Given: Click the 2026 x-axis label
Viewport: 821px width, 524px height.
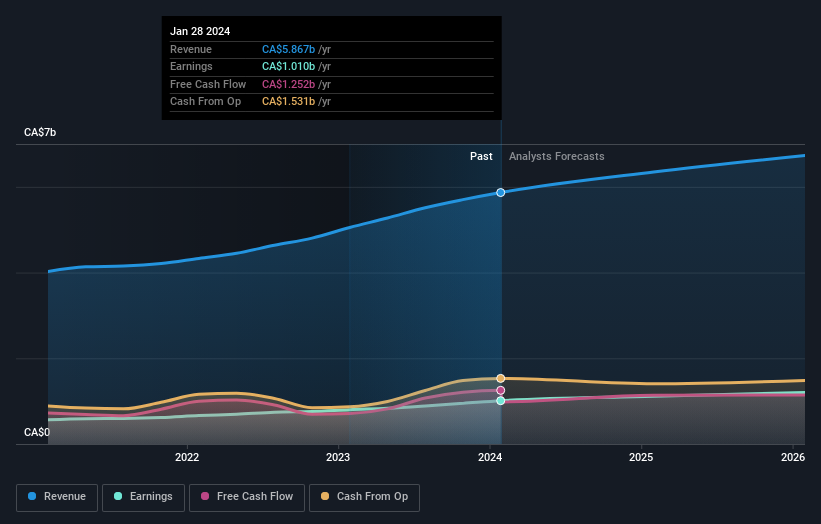Looking at the screenshot, I should pyautogui.click(x=793, y=458).
